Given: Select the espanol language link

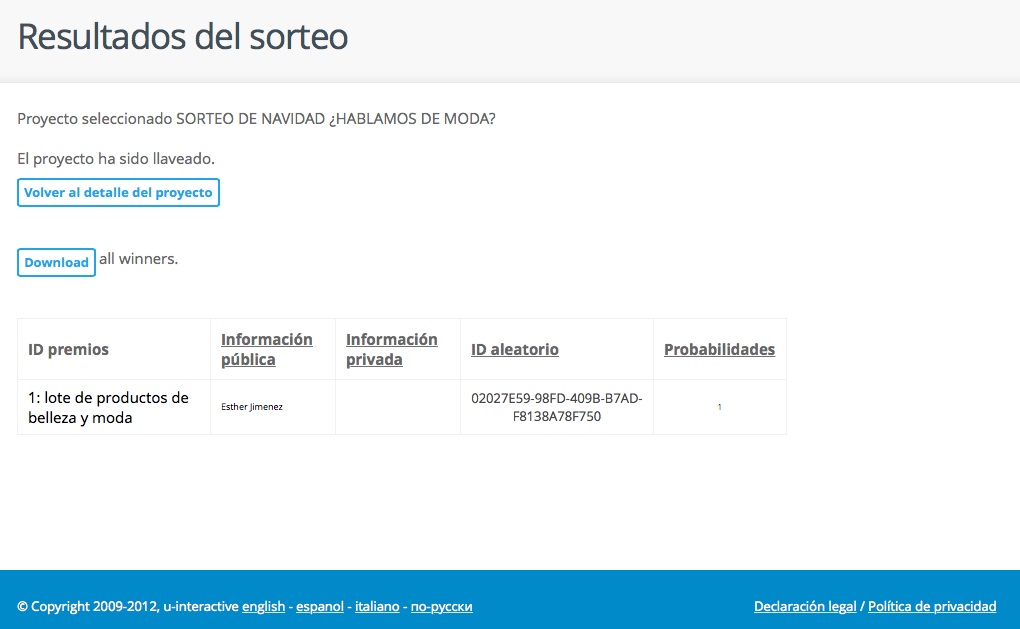Looking at the screenshot, I should pyautogui.click(x=320, y=606).
